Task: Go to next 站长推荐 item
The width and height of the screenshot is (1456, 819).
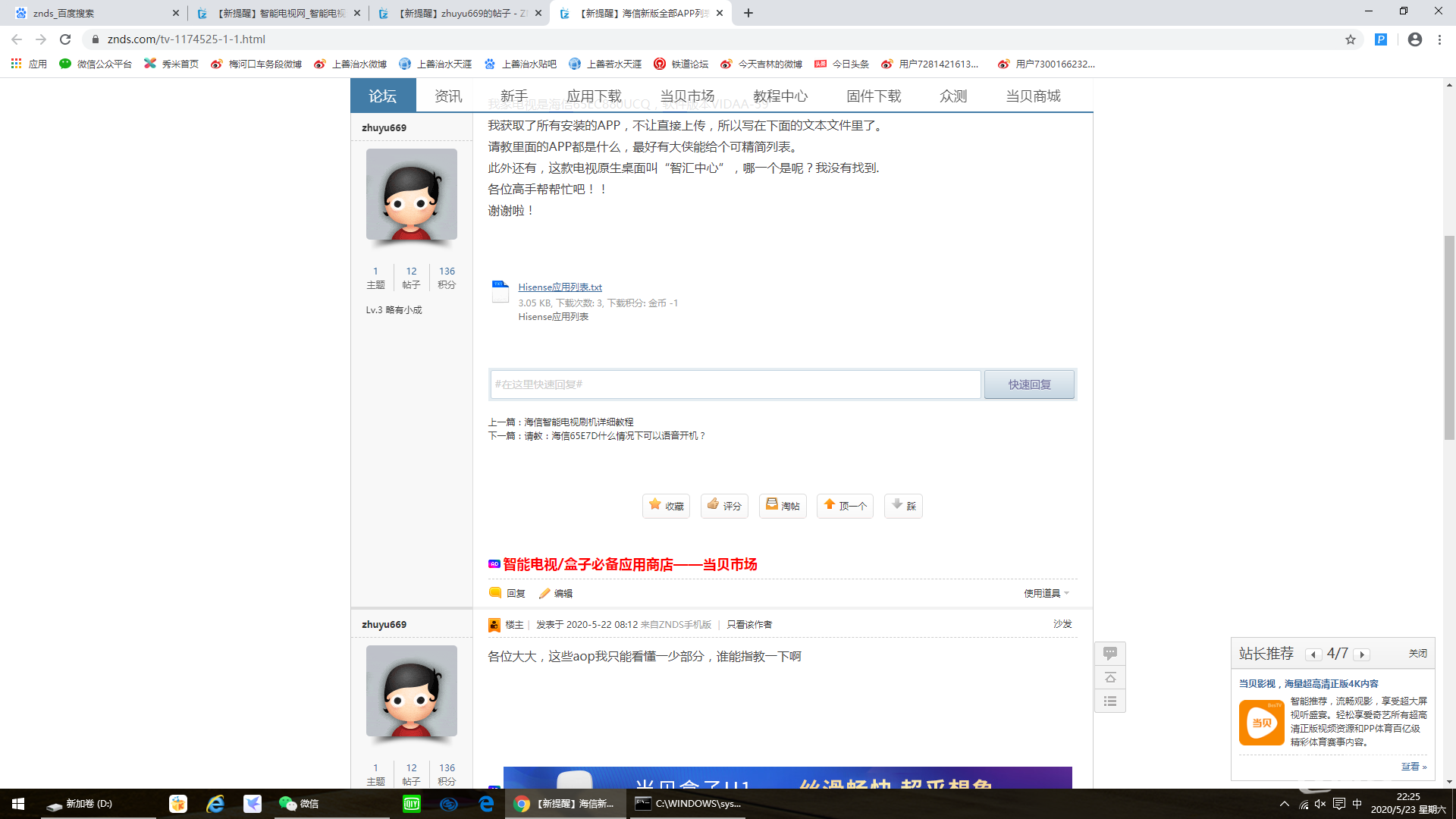Action: pos(1362,654)
